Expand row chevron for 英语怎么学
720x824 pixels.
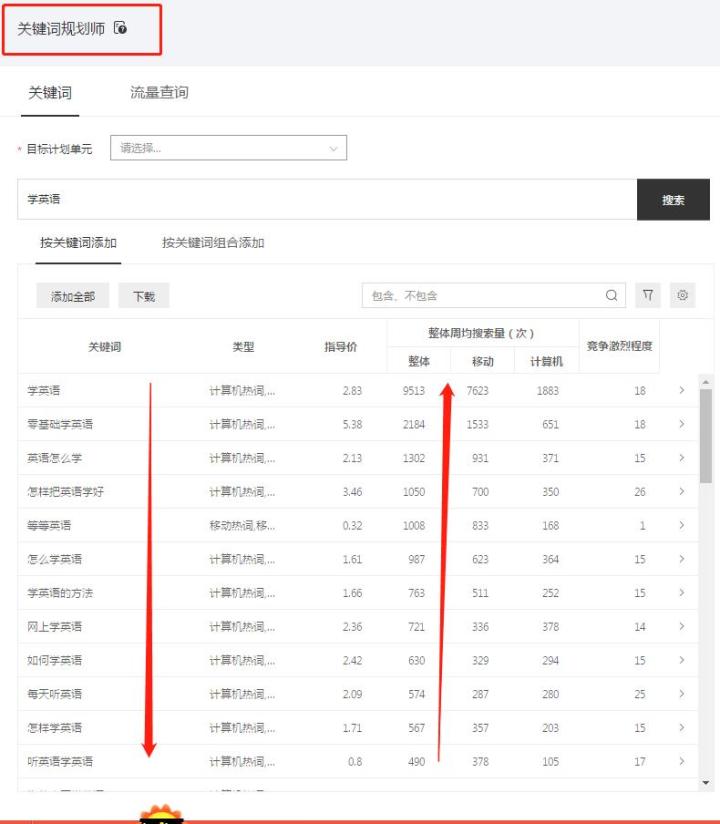[x=682, y=457]
